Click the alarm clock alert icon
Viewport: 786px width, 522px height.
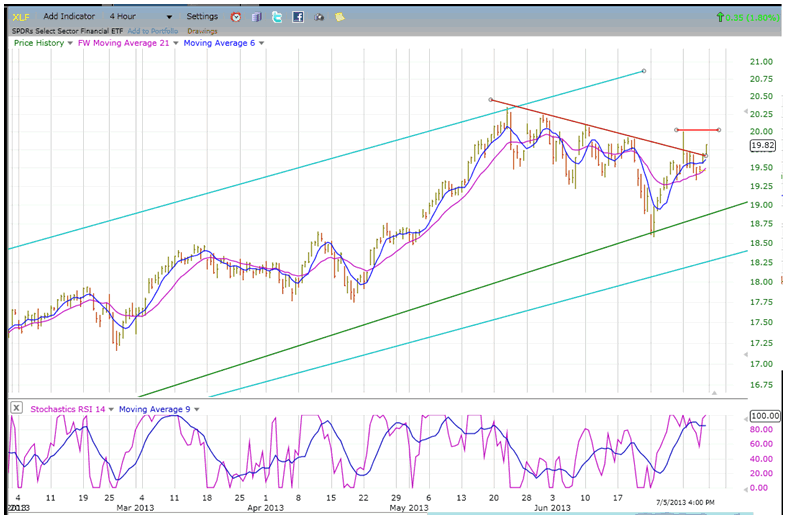click(x=235, y=17)
